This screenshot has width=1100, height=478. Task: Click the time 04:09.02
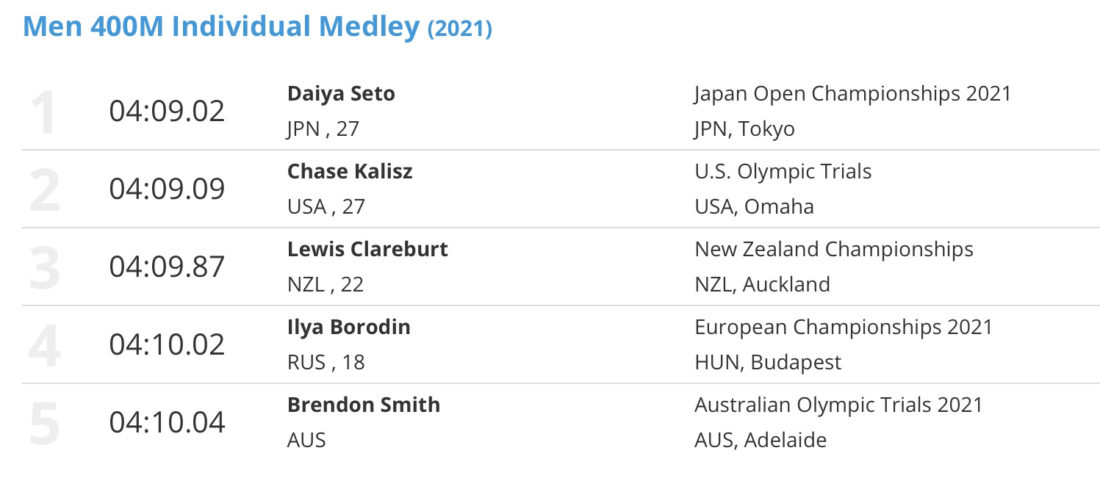pyautogui.click(x=167, y=112)
